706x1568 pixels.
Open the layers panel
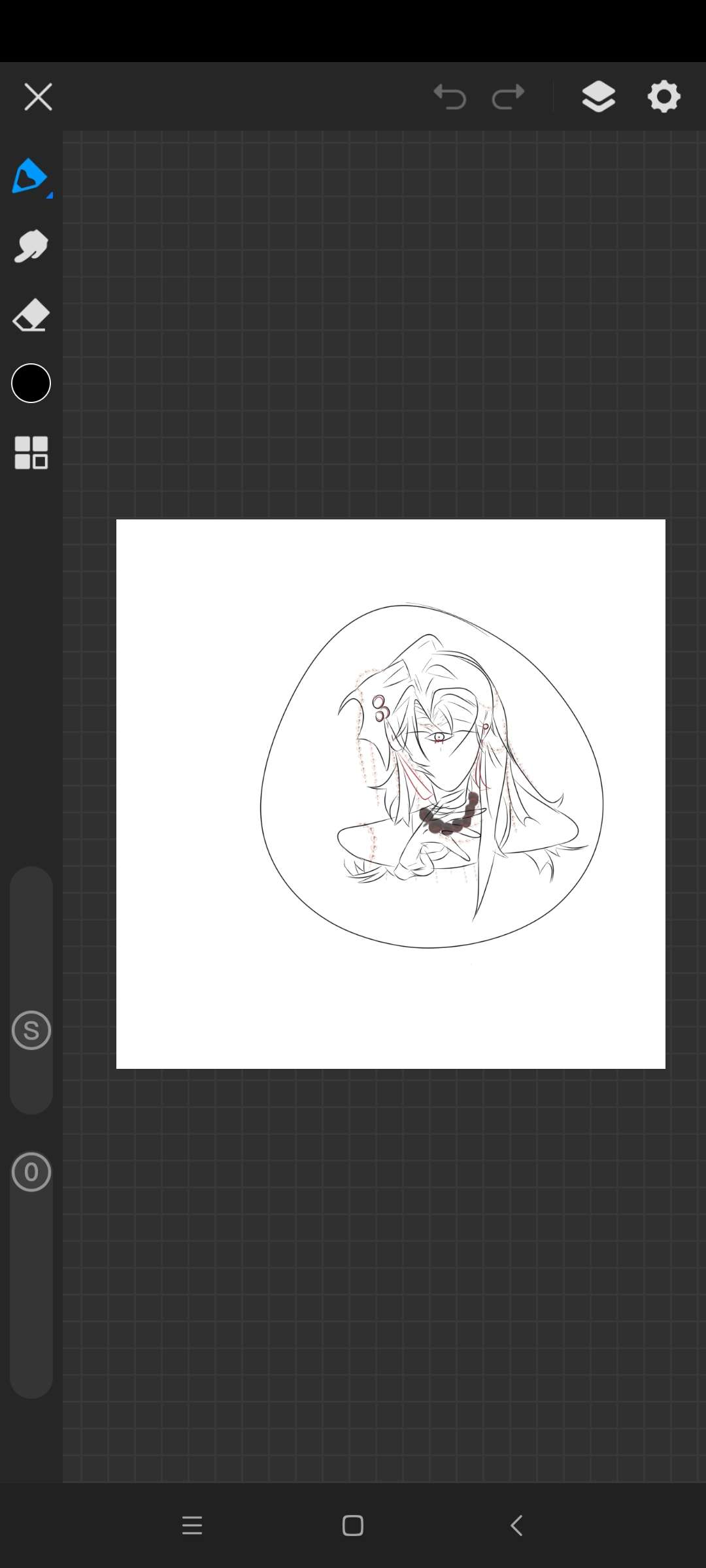(x=598, y=97)
